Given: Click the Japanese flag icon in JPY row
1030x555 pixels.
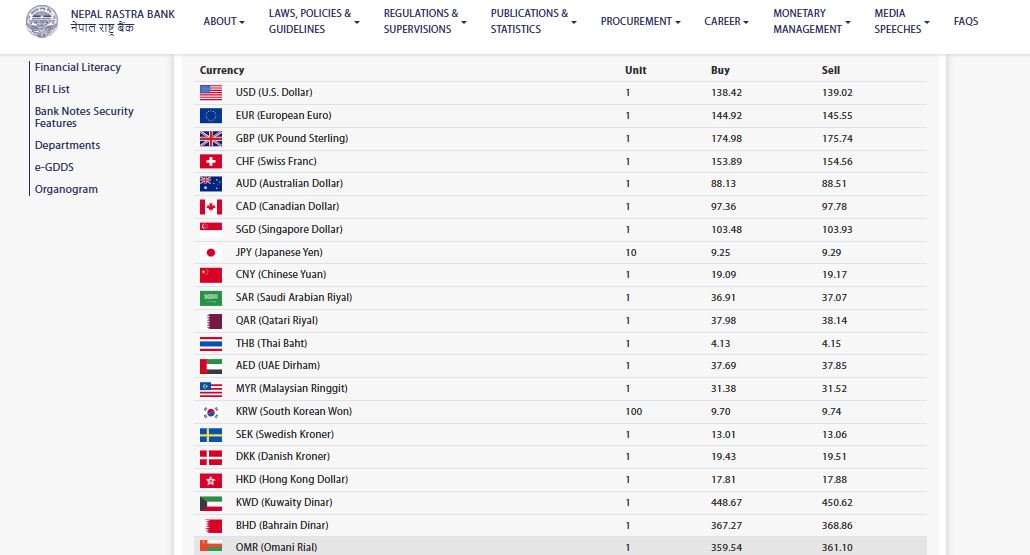Looking at the screenshot, I should click(x=211, y=252).
